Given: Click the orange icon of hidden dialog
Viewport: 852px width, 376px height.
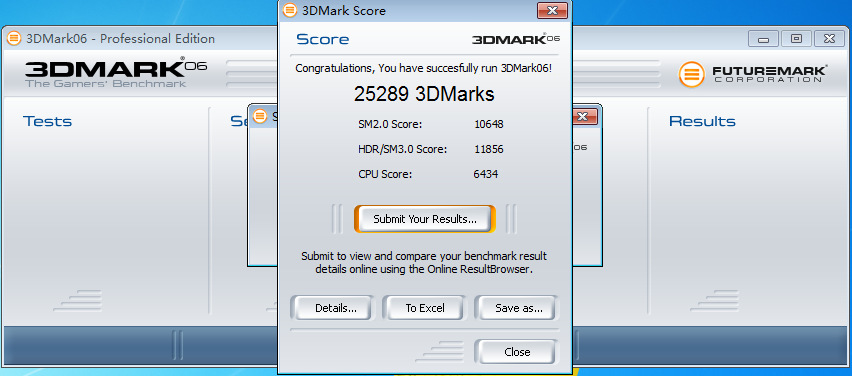Looking at the screenshot, I should coord(260,116).
